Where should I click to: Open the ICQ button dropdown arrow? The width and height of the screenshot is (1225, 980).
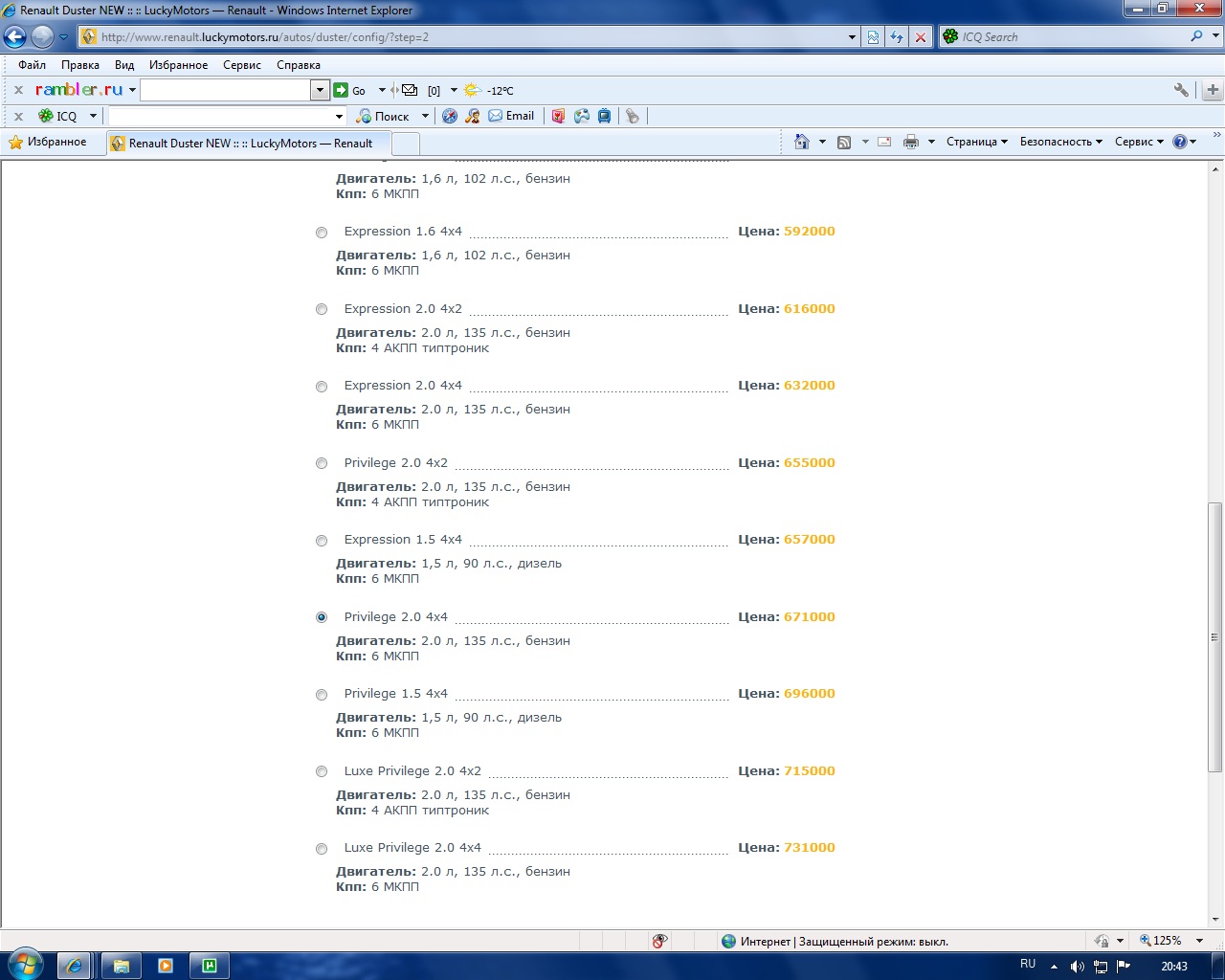point(93,116)
